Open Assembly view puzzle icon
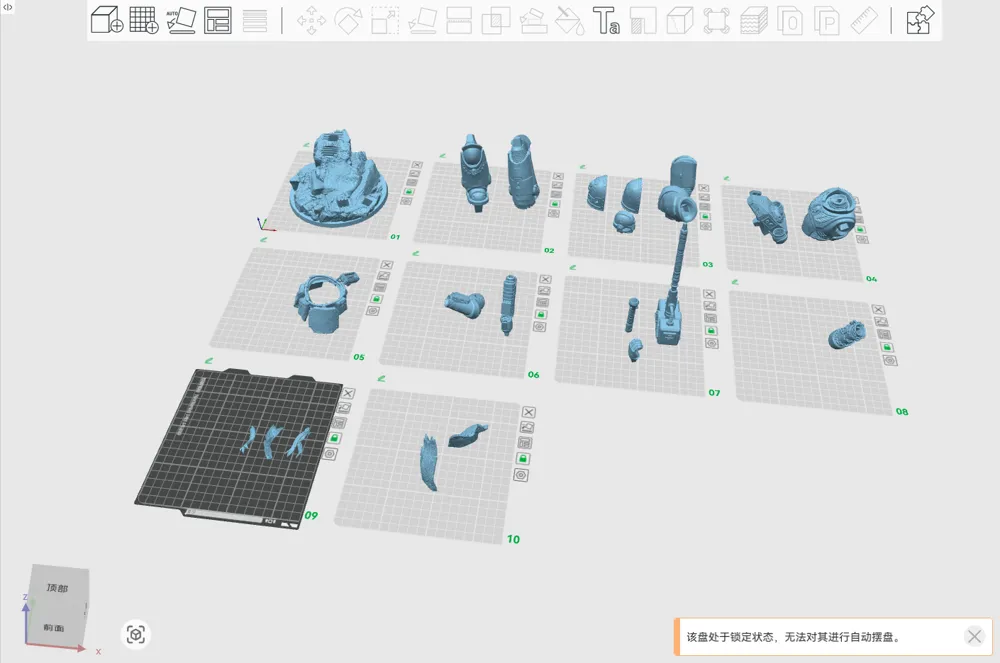The width and height of the screenshot is (1000, 663). pyautogui.click(x=920, y=20)
